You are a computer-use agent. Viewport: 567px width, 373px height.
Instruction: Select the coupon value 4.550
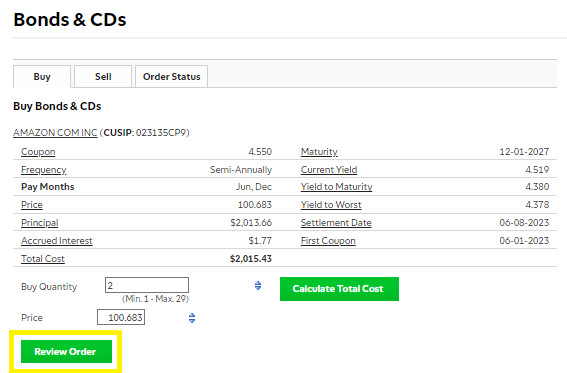coord(260,152)
